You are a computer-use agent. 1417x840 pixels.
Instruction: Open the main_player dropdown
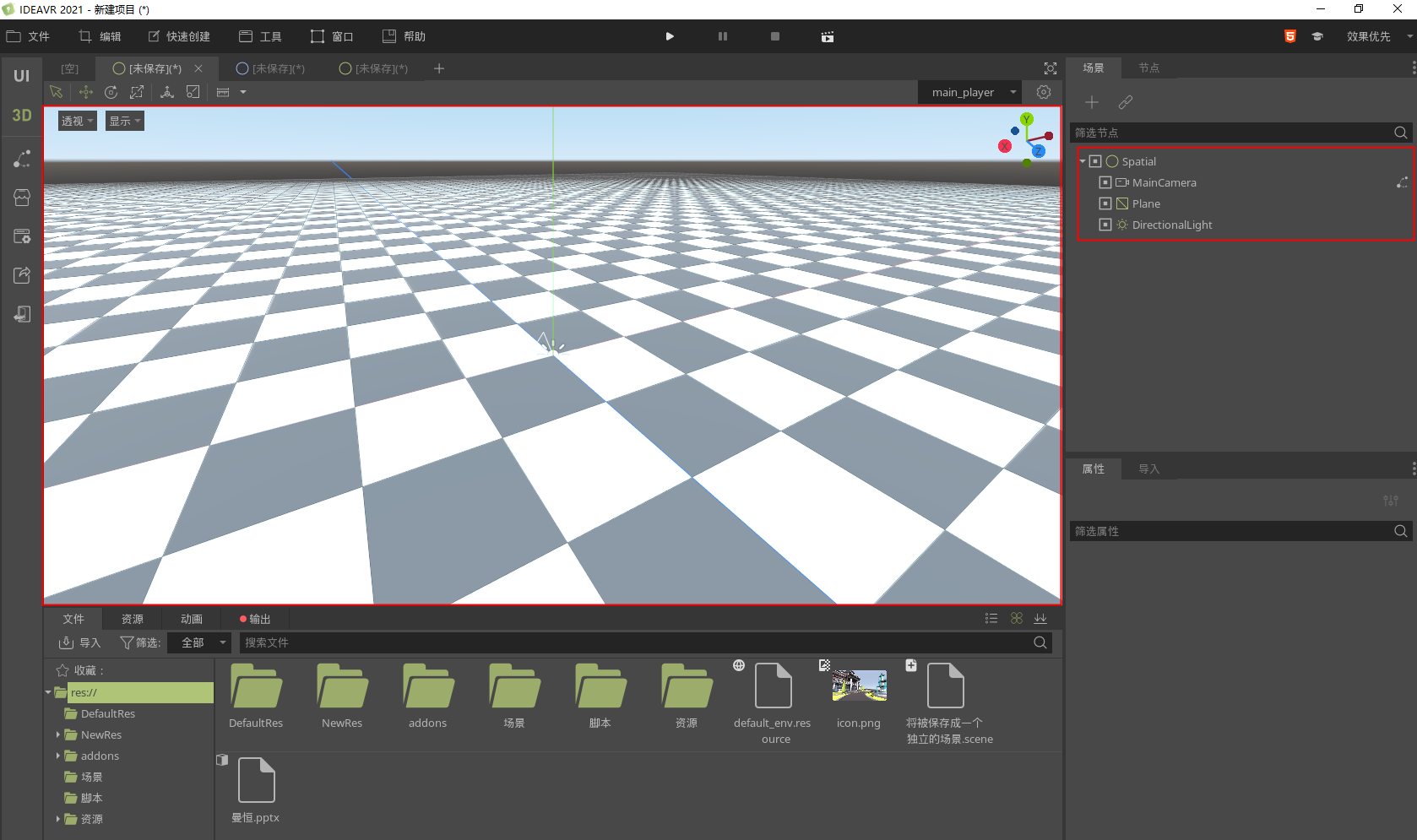click(969, 92)
